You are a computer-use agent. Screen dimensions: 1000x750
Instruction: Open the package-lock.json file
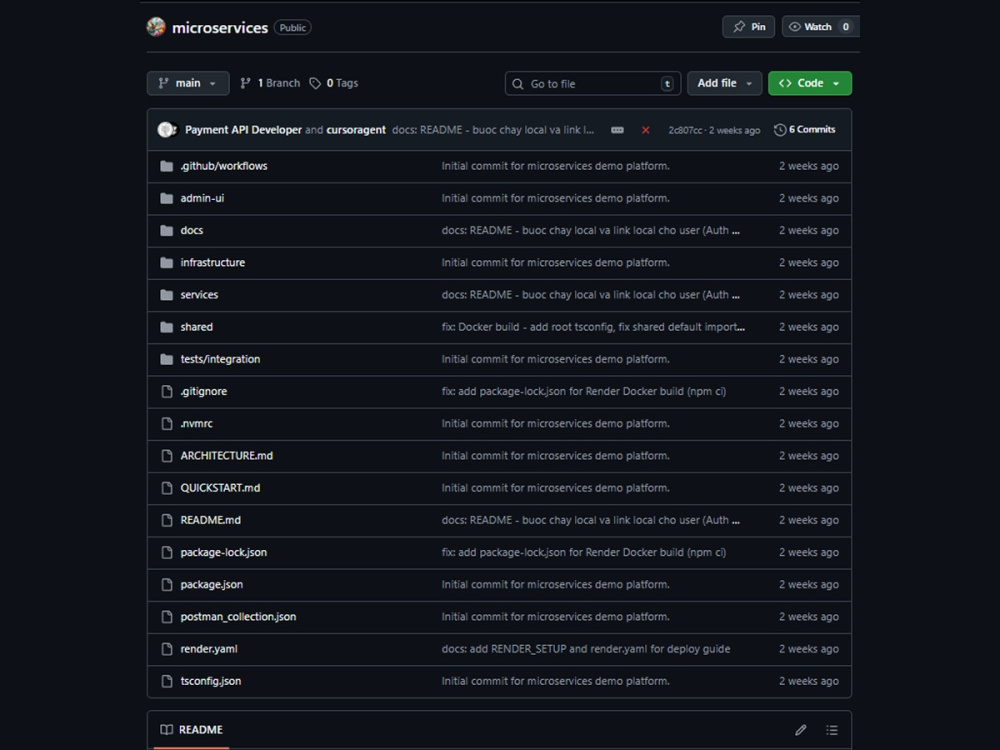click(223, 552)
